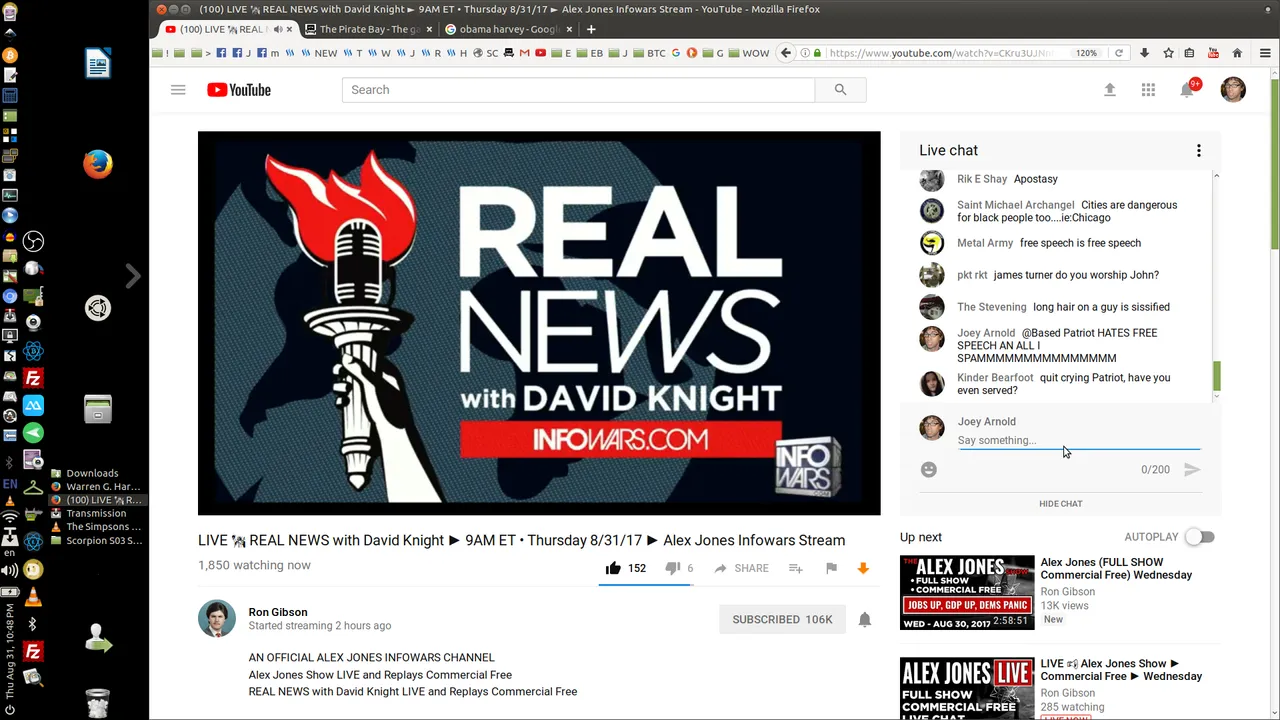The image size is (1280, 720).
Task: Focus the YouTube Search field
Action: click(578, 90)
